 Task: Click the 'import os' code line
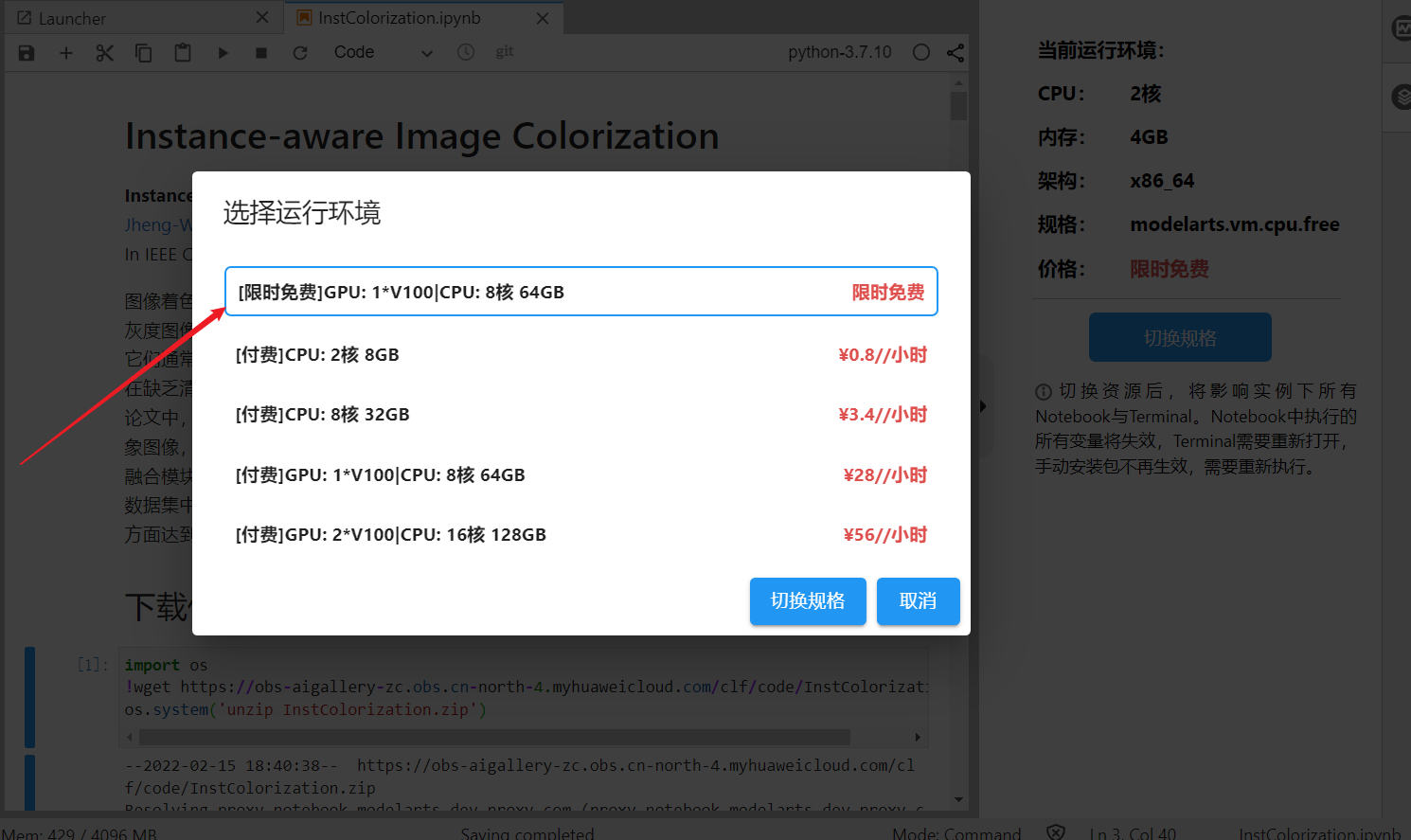[166, 665]
